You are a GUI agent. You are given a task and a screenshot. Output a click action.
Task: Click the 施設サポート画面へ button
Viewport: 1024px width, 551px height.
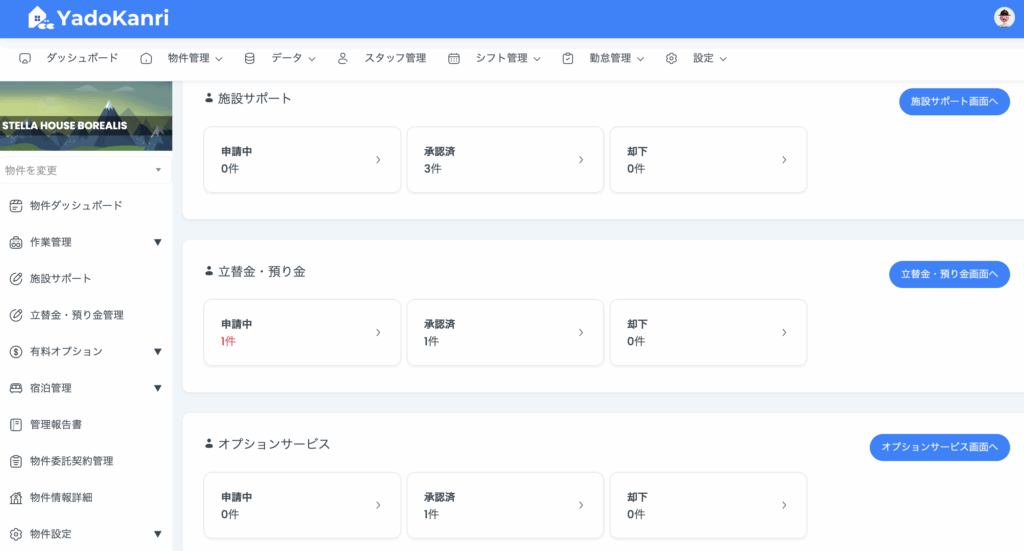click(953, 102)
